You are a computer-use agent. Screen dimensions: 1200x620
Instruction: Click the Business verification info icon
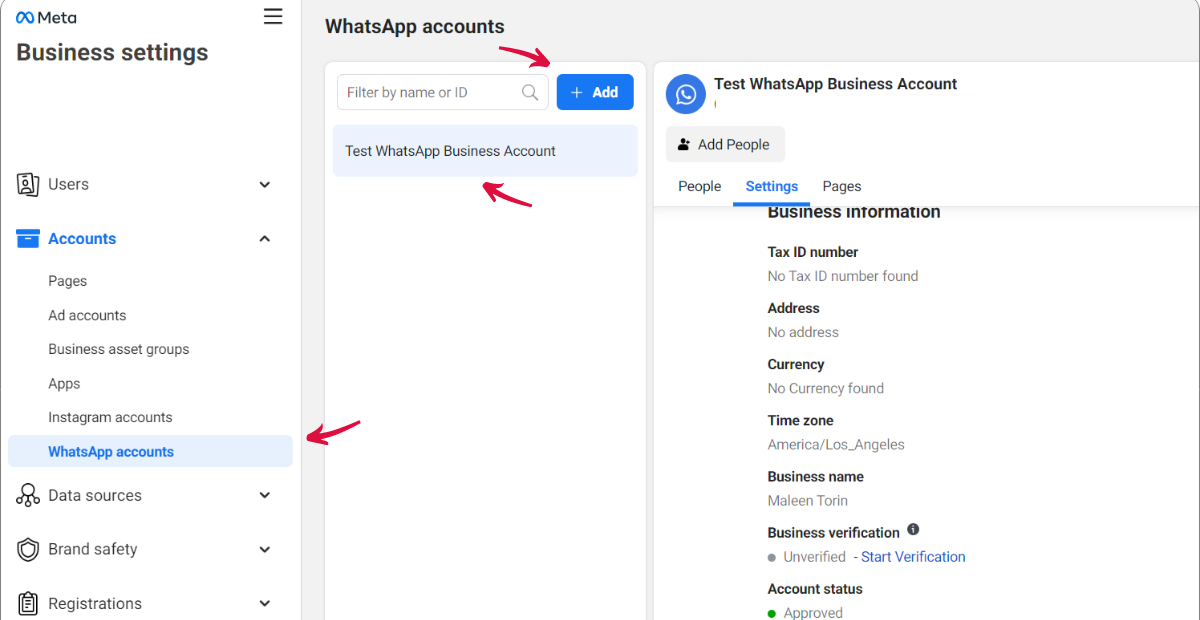tap(913, 530)
